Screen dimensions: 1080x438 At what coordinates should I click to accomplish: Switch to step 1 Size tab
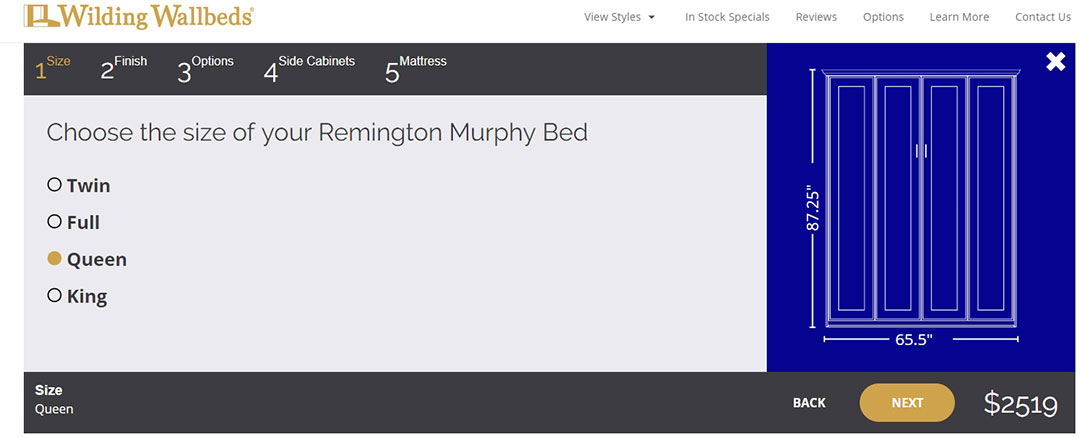point(53,68)
